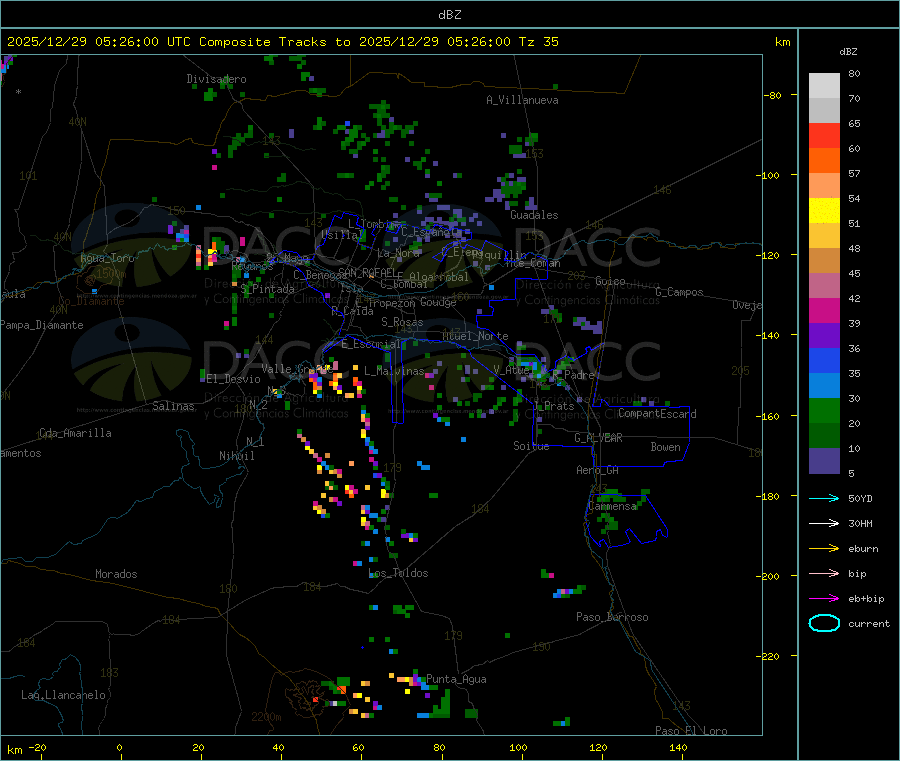Click the Los_Toldos map label
The image size is (900, 761).
coord(398,573)
